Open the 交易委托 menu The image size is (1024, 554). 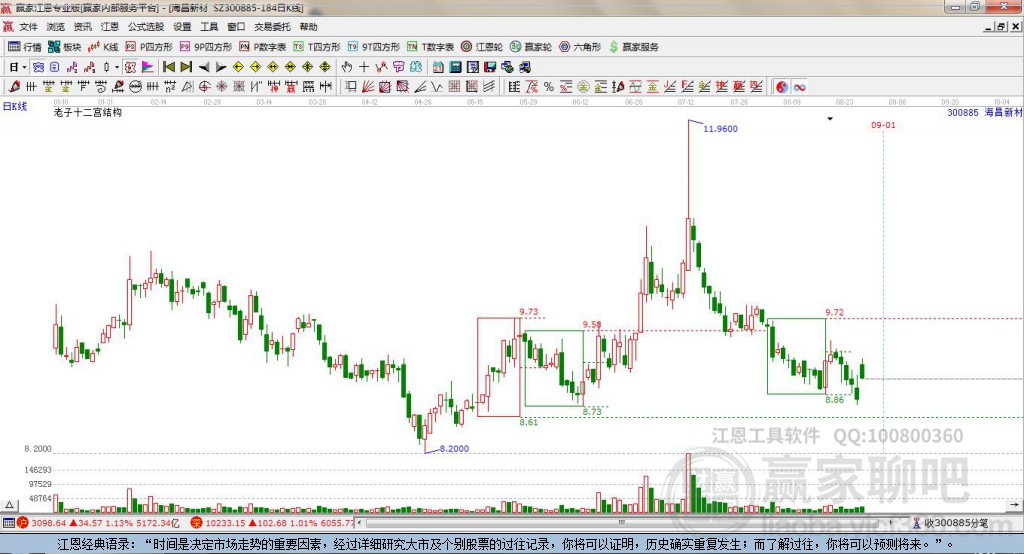click(x=272, y=27)
